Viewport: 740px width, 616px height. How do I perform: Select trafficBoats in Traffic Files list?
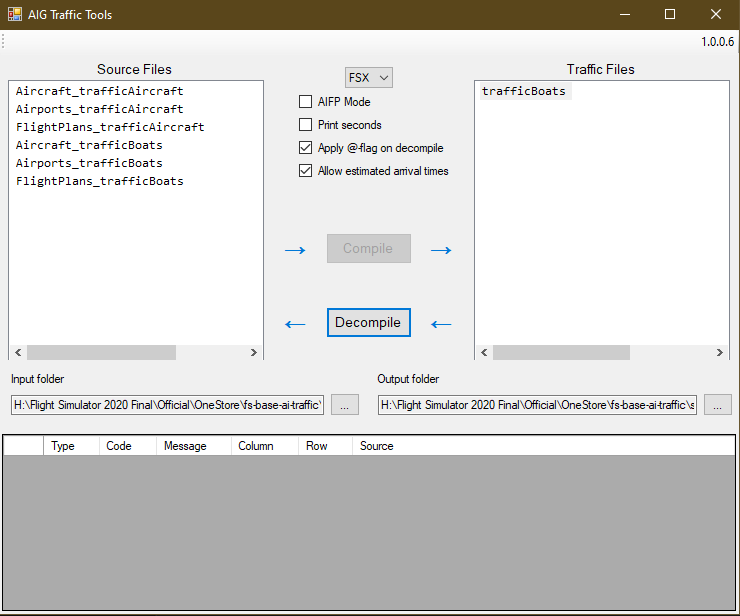coord(523,91)
